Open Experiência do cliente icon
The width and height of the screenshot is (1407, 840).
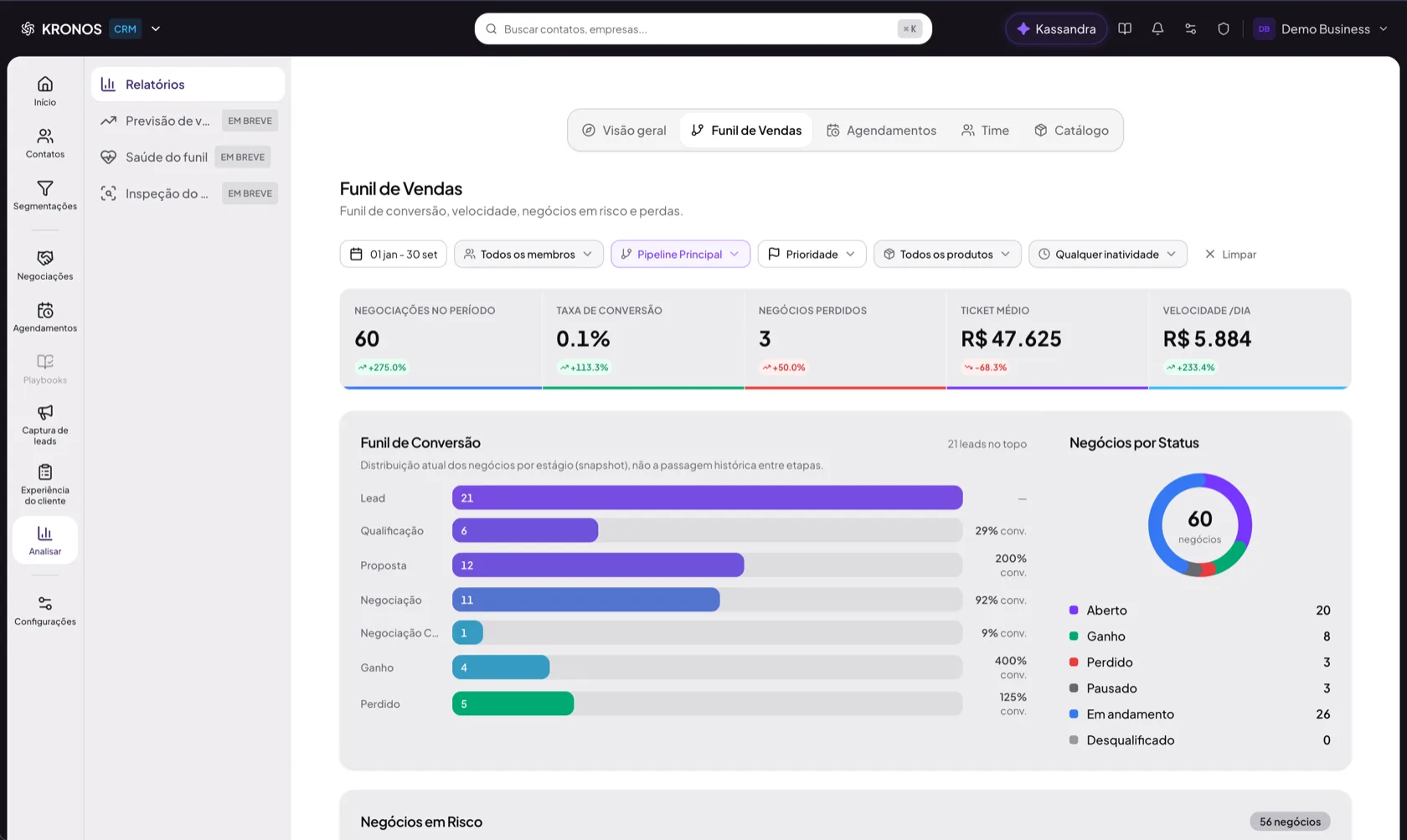(x=45, y=472)
